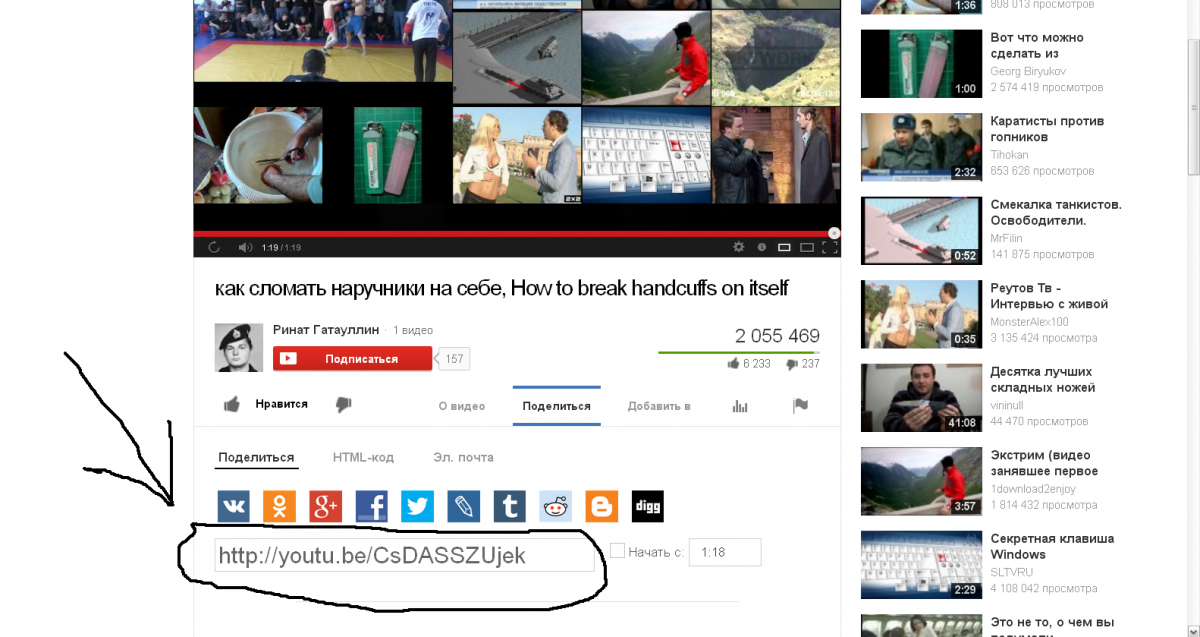Share video on Facebook

(x=371, y=506)
